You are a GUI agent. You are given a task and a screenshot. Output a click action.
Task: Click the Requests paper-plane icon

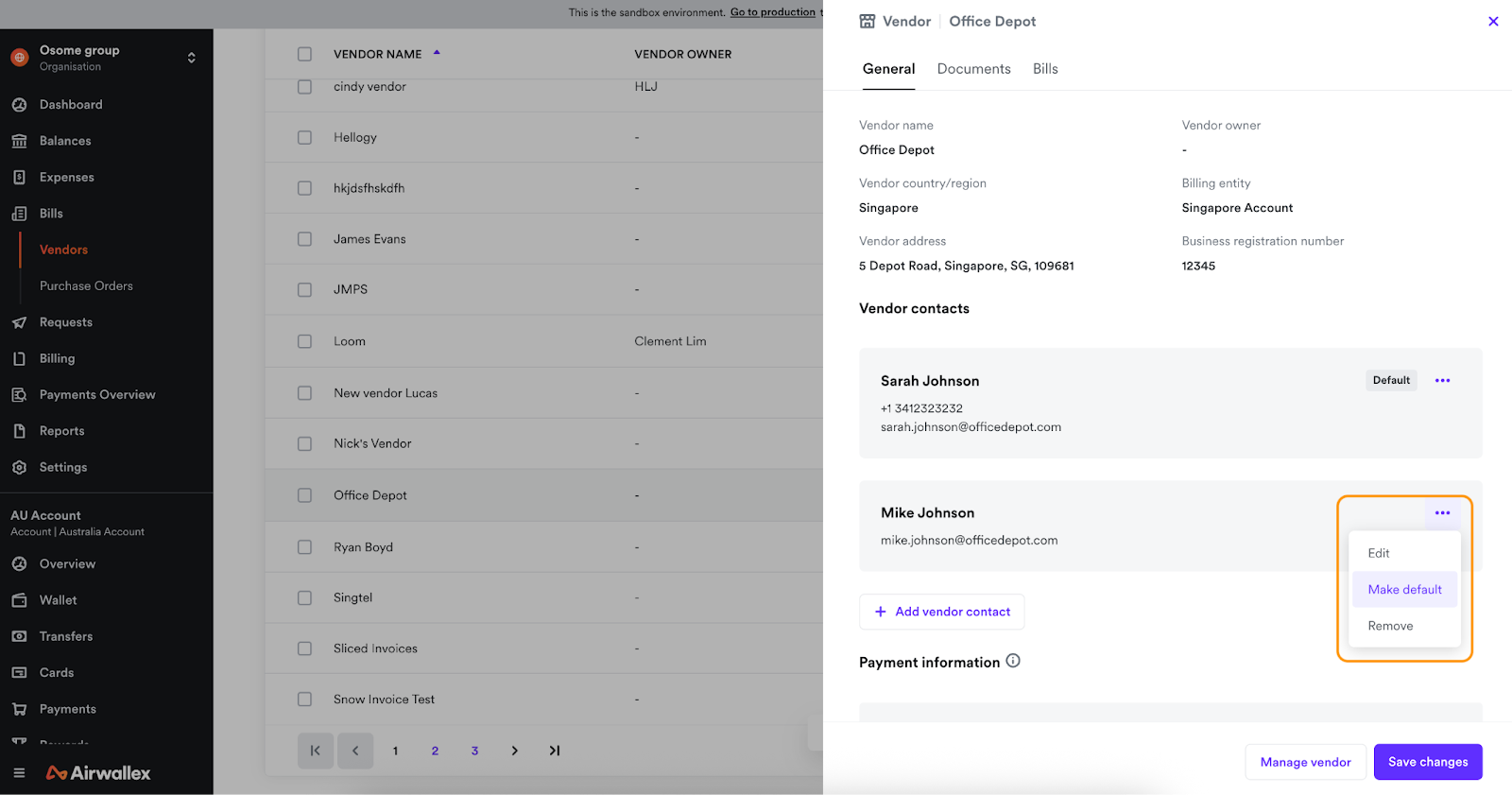click(x=19, y=322)
